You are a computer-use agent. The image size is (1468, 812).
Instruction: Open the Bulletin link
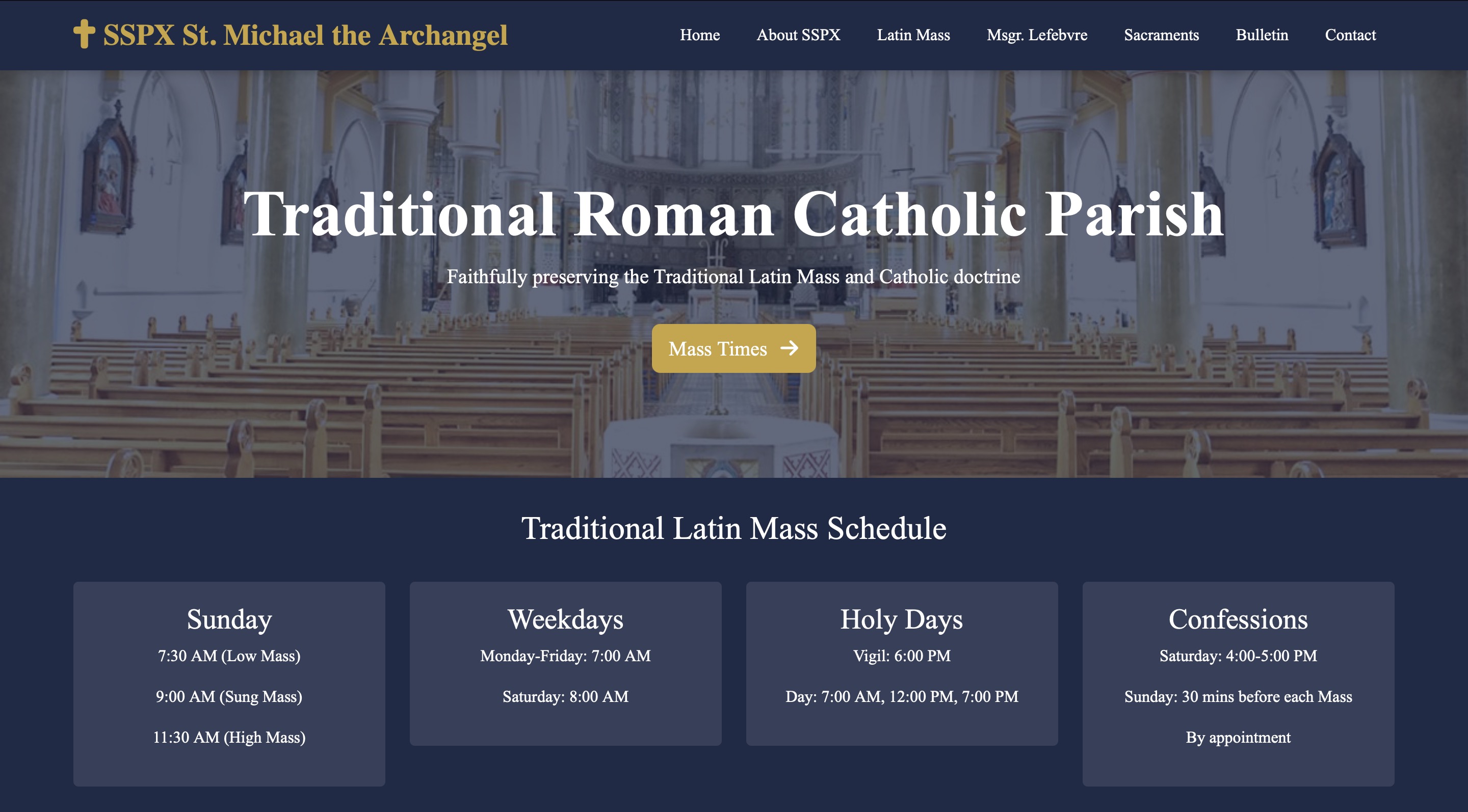pyautogui.click(x=1262, y=35)
